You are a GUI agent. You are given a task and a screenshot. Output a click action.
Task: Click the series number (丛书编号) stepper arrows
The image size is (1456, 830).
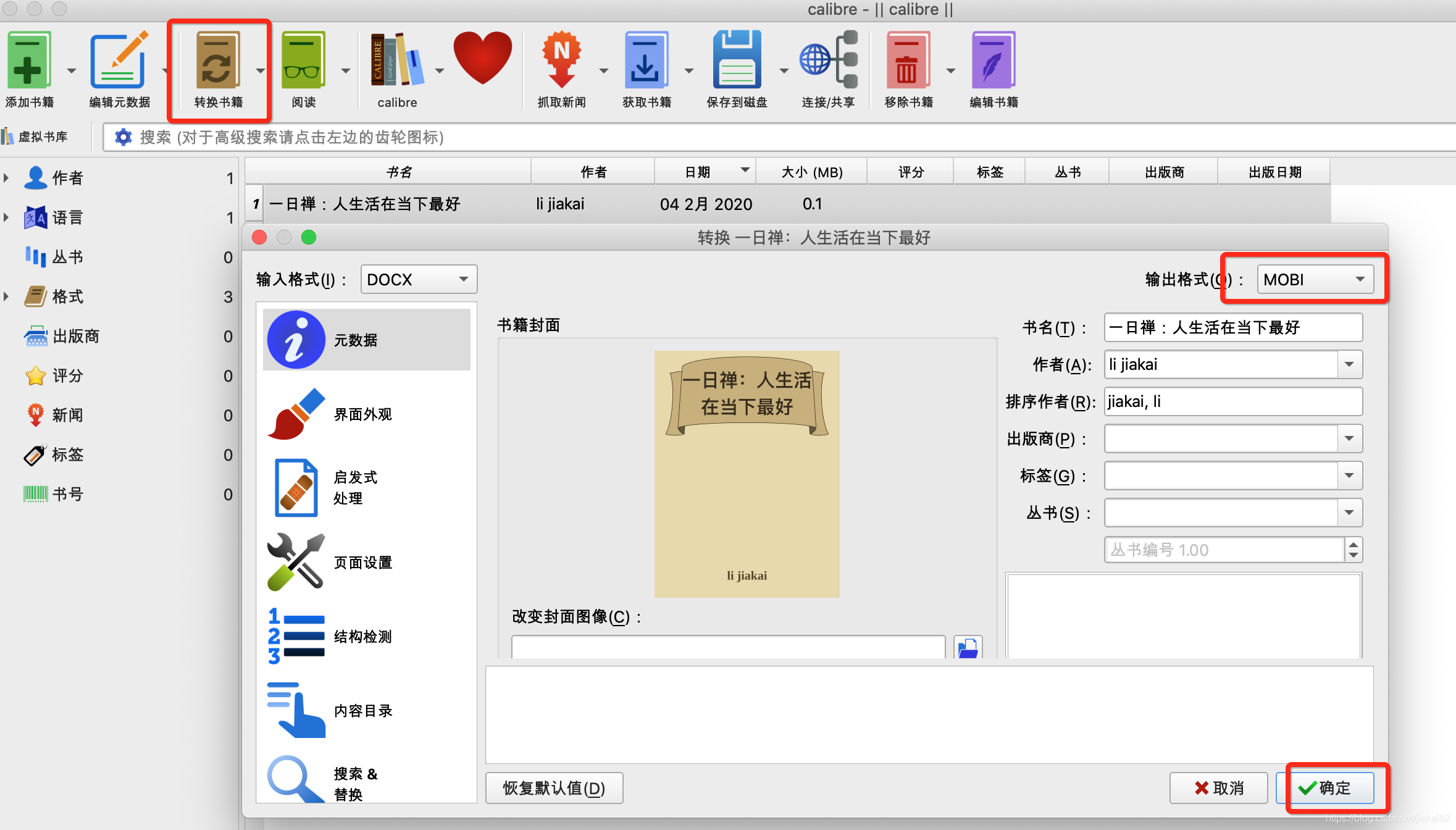(1354, 550)
